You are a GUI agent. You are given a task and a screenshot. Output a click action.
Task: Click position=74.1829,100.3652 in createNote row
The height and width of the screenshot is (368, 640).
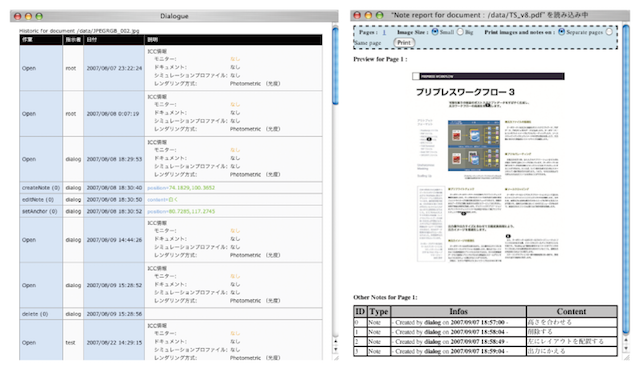pyautogui.click(x=181, y=188)
